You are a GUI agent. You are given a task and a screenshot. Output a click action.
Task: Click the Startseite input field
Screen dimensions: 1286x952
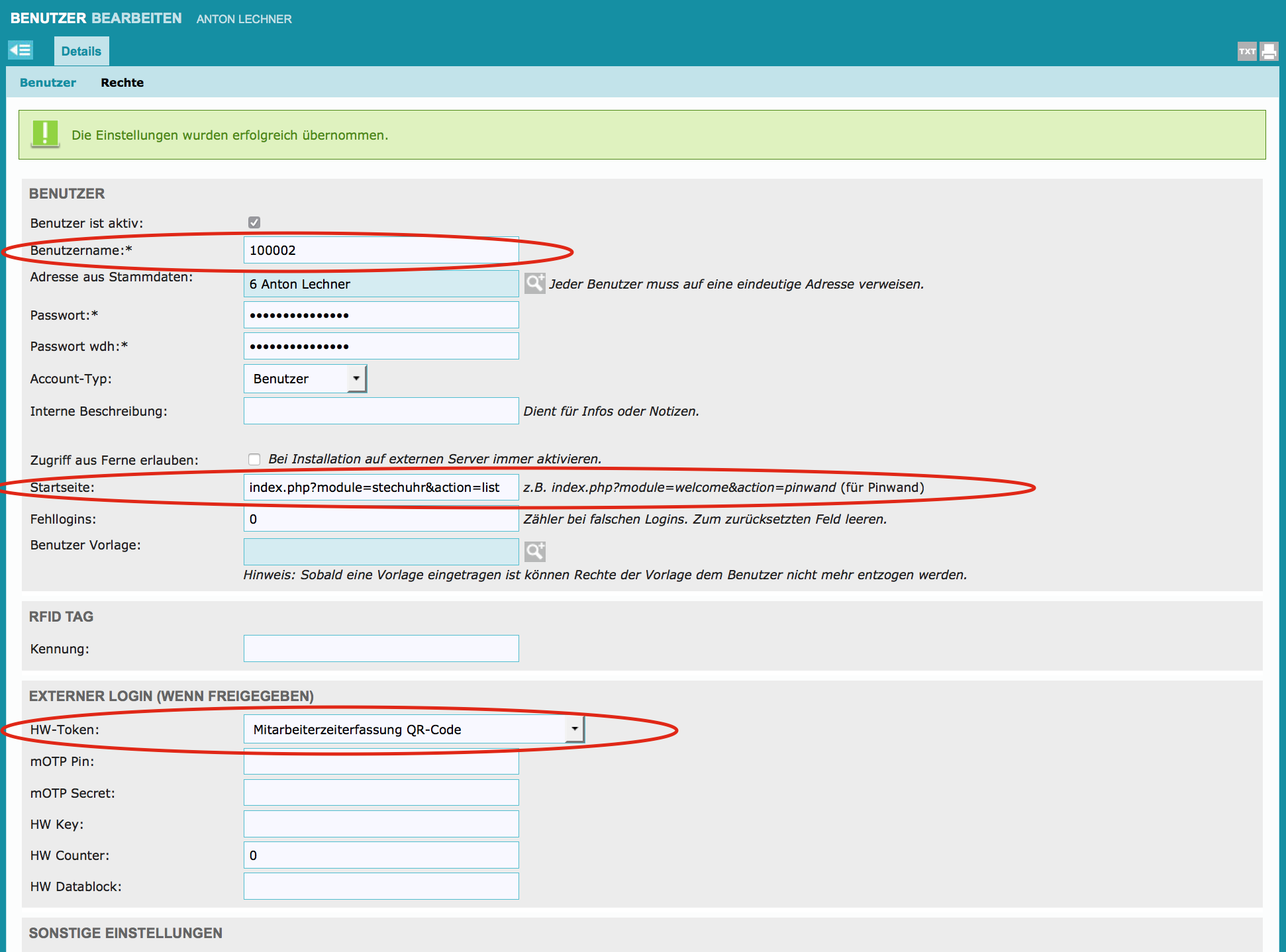click(381, 487)
